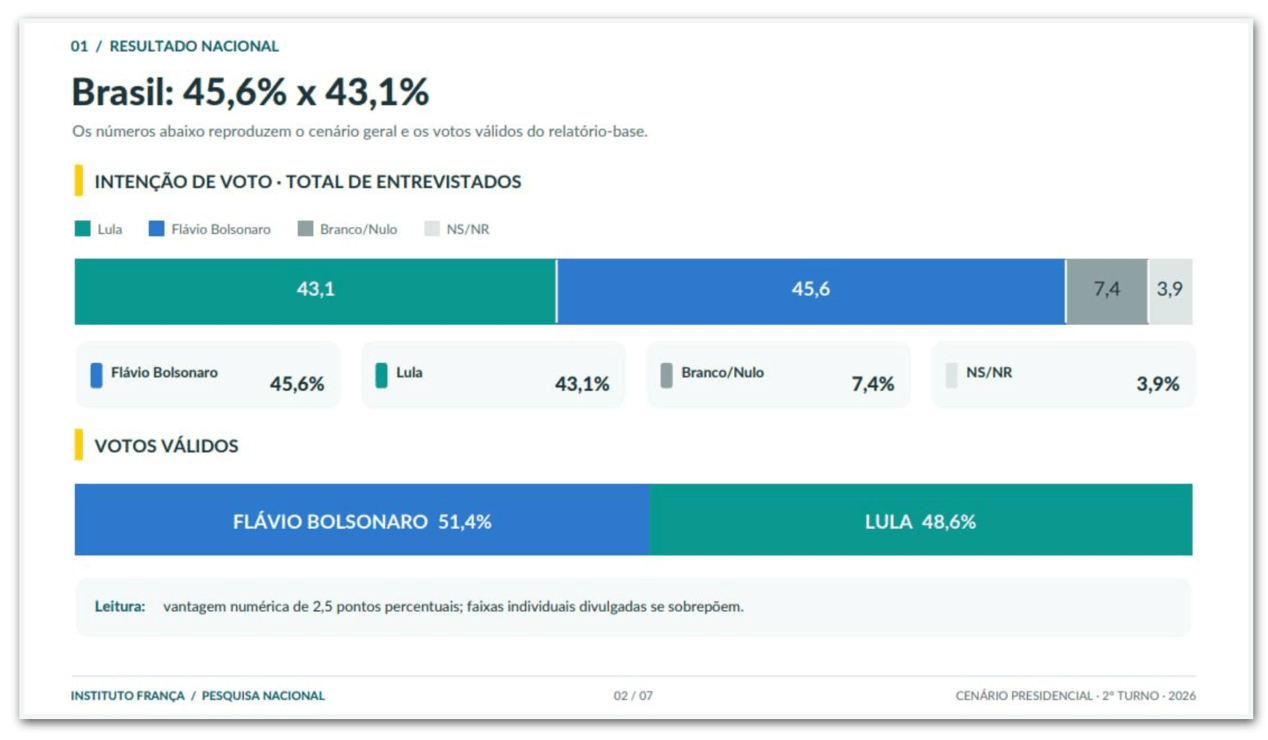This screenshot has width=1268, height=740.
Task: Click the 'vantagem numérica de 2,5 pontos percentuais' note text
Action: (310, 606)
